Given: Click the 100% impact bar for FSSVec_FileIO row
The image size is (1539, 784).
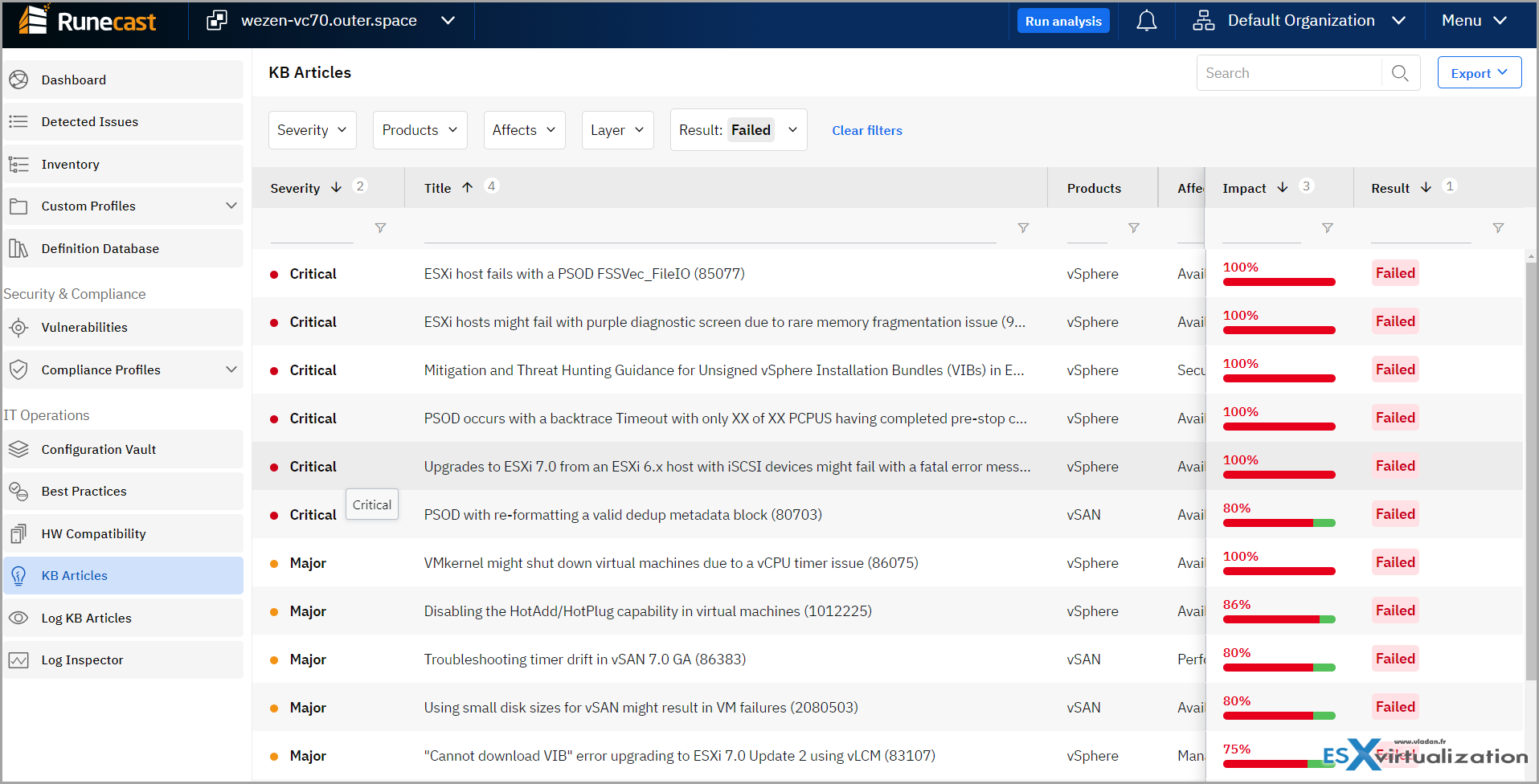Looking at the screenshot, I should [x=1279, y=282].
